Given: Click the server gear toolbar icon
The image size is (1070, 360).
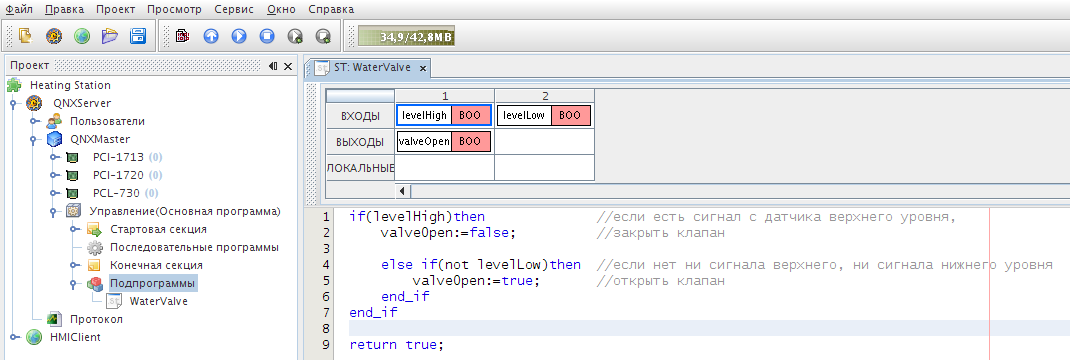Looking at the screenshot, I should tap(54, 35).
